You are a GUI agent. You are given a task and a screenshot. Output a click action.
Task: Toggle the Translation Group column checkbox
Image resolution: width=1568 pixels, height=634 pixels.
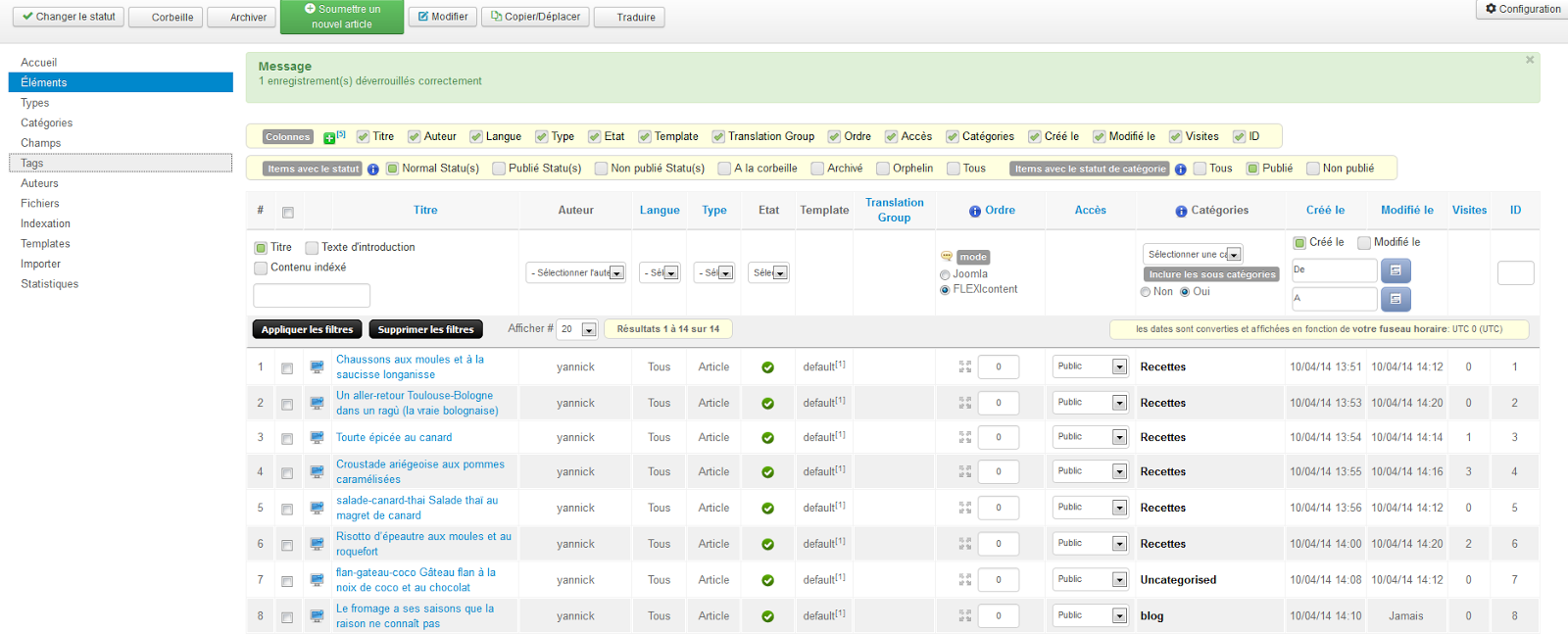coord(718,137)
